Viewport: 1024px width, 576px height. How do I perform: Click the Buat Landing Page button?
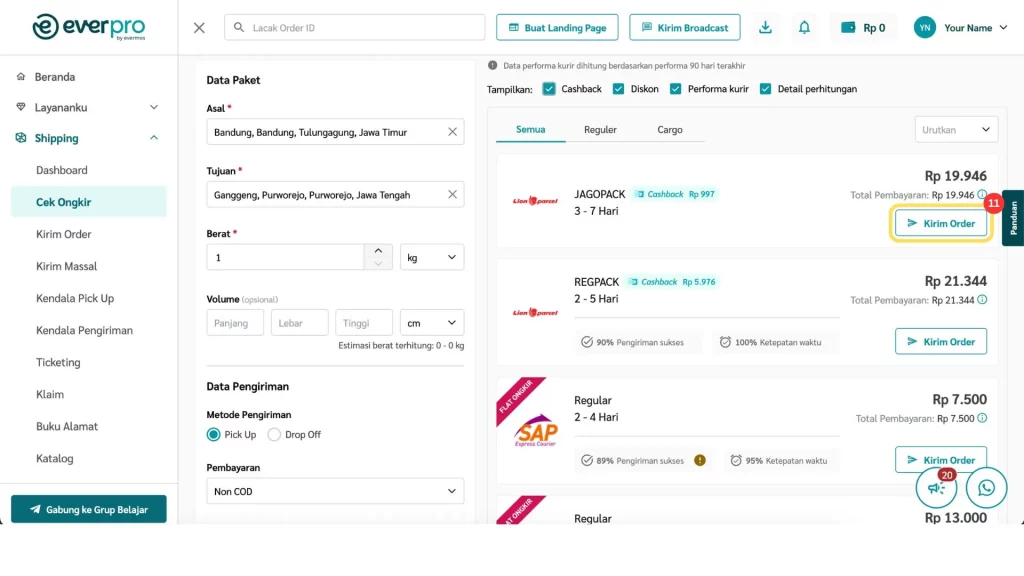click(557, 28)
